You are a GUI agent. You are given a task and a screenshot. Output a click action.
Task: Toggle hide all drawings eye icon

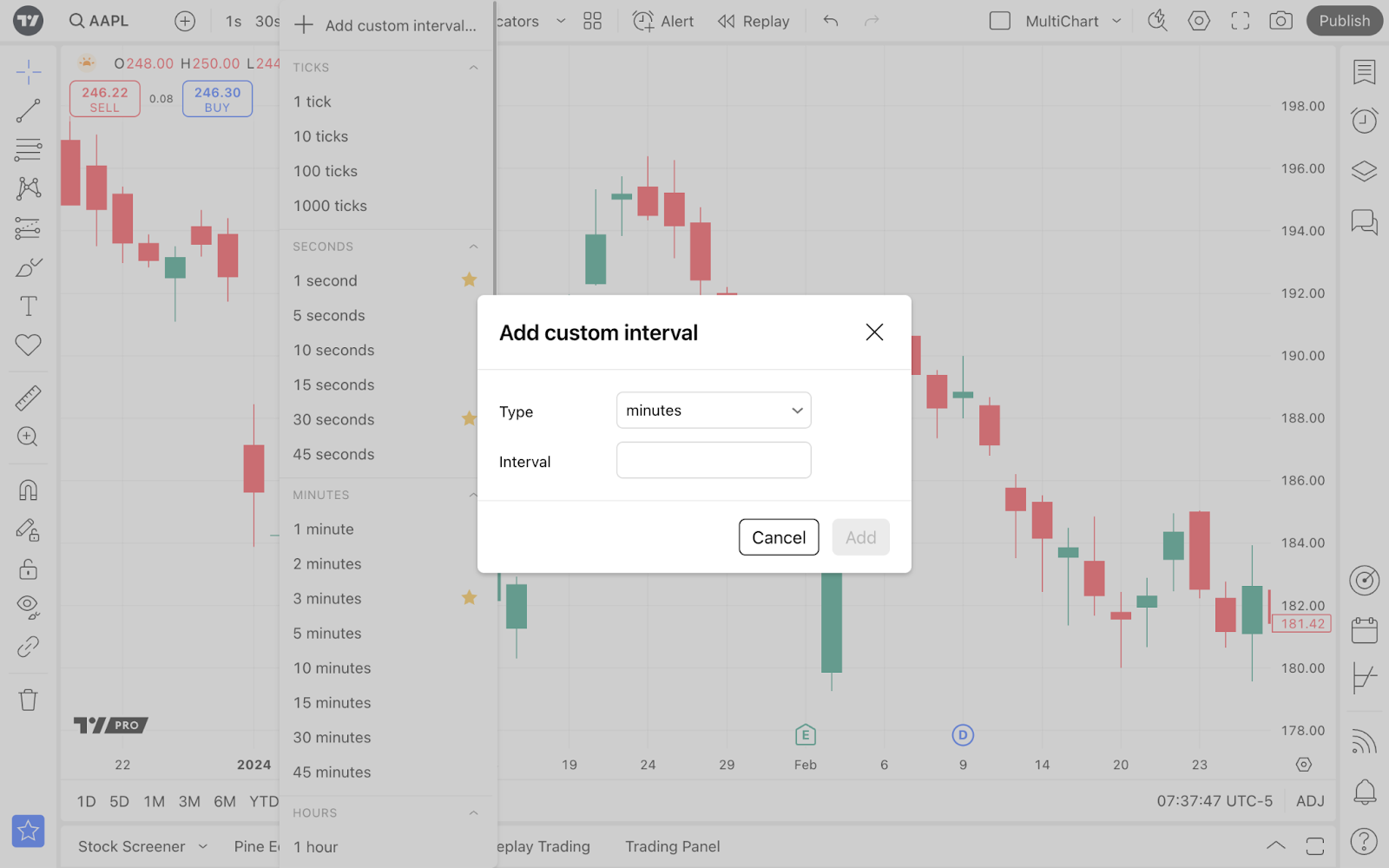28,606
